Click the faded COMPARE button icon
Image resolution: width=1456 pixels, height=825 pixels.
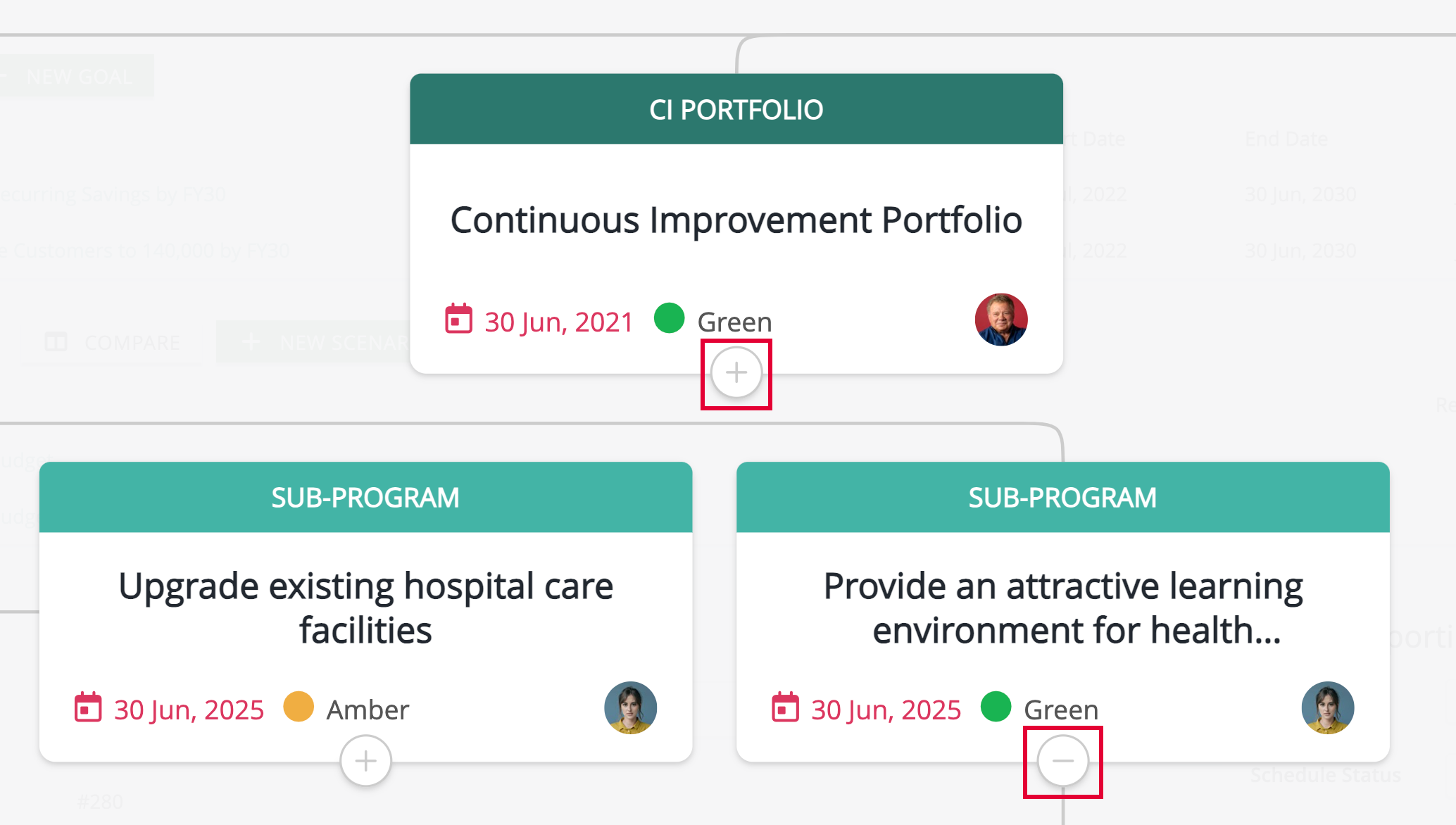tap(56, 342)
